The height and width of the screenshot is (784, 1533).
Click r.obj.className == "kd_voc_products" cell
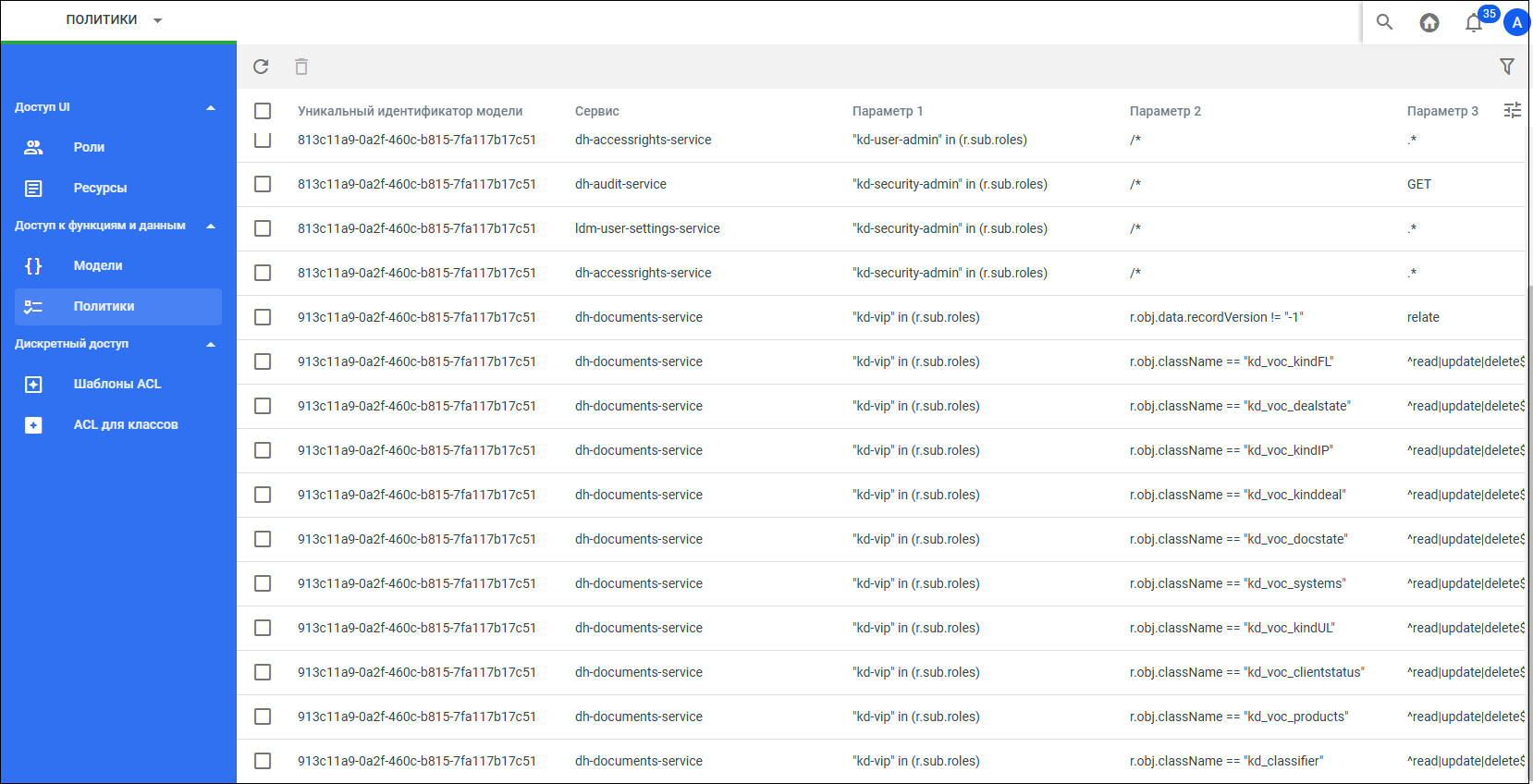click(1238, 717)
